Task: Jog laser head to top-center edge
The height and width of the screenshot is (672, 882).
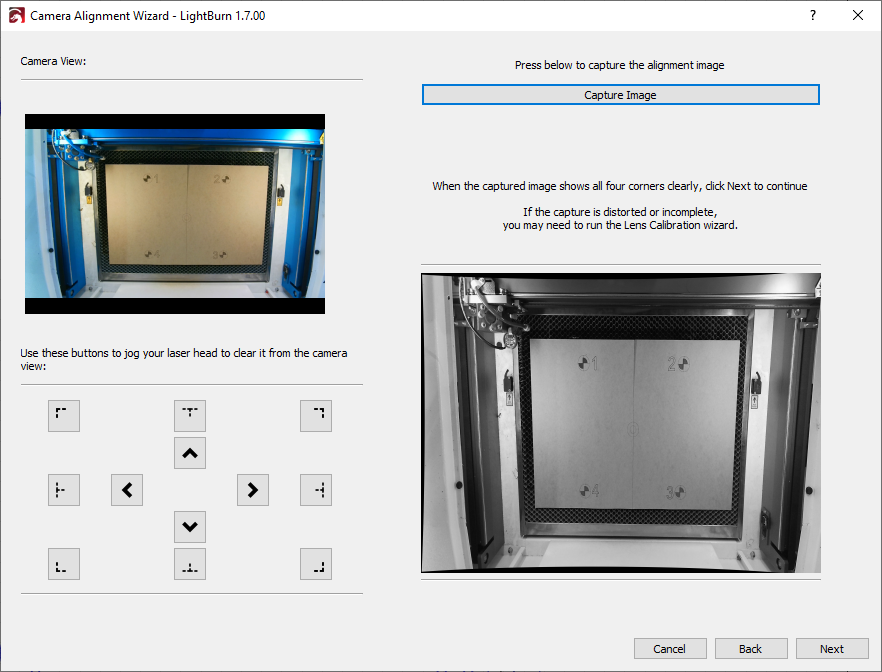Action: coord(190,415)
